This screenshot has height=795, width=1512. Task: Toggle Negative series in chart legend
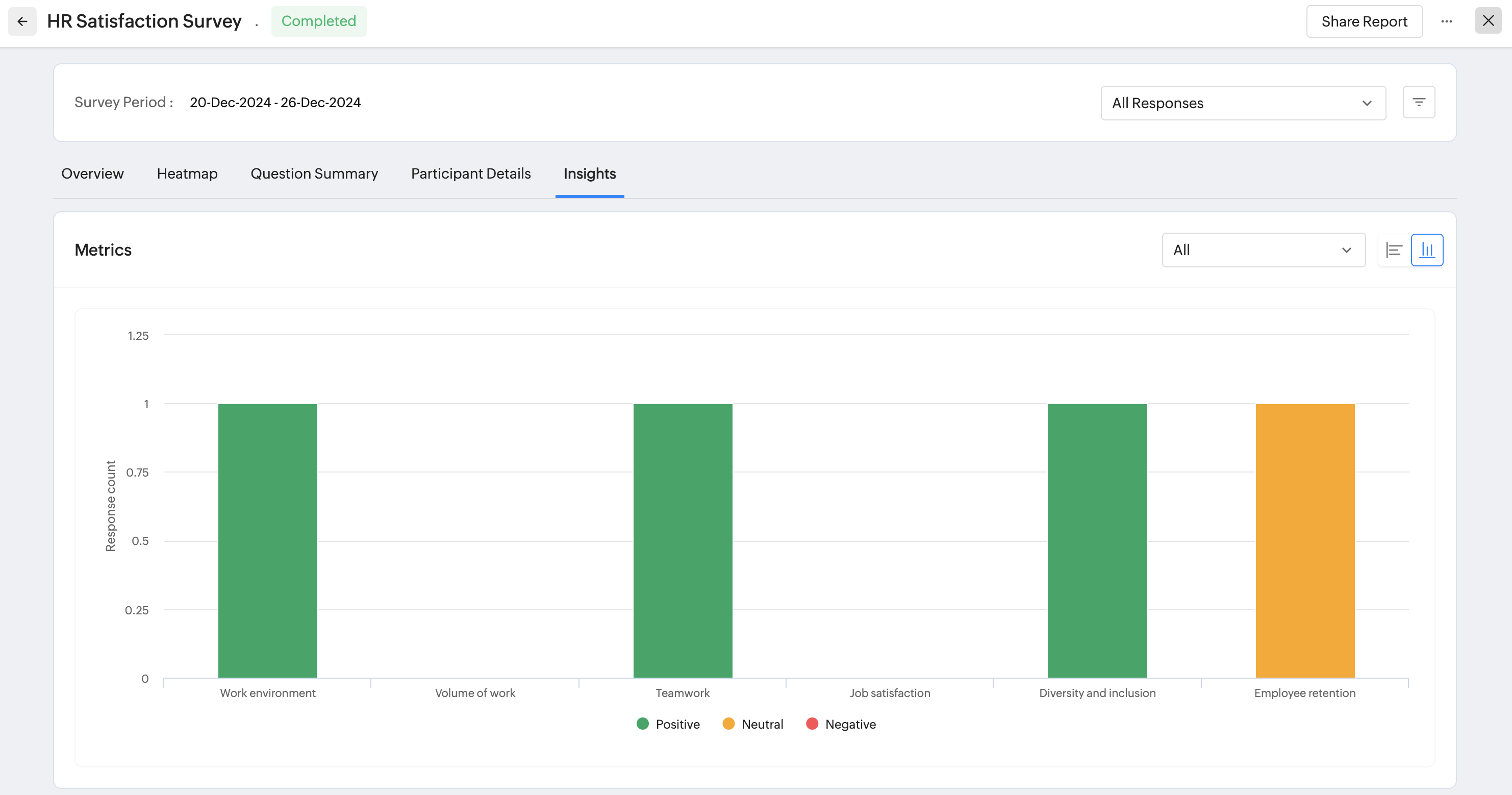pos(841,724)
